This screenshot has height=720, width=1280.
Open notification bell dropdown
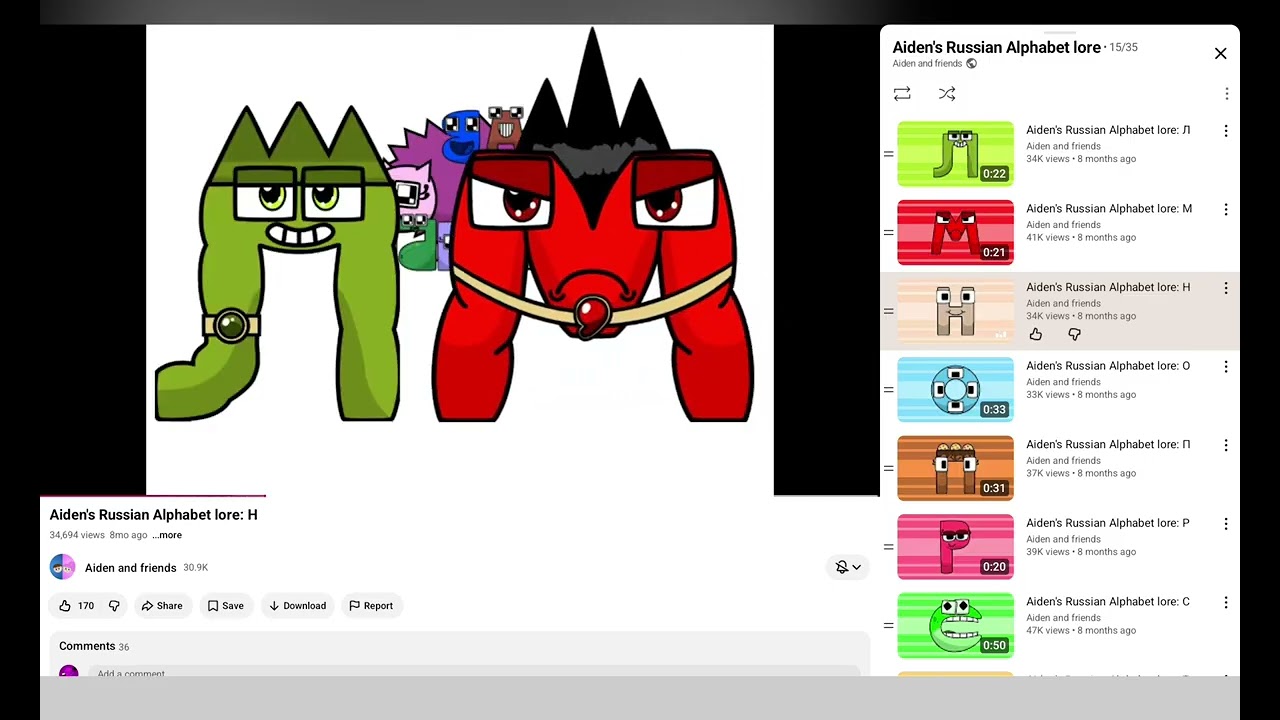click(x=848, y=567)
